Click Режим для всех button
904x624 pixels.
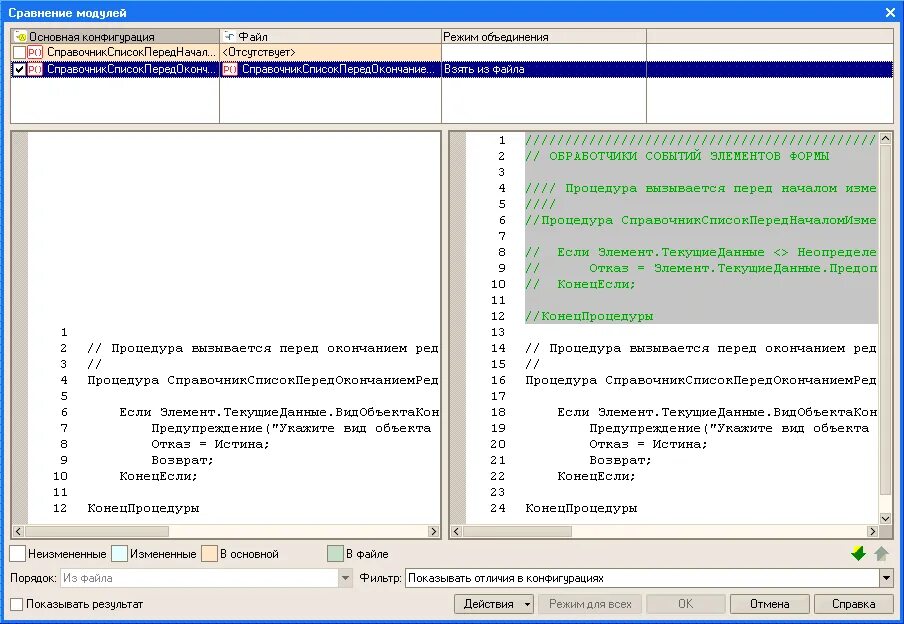590,604
